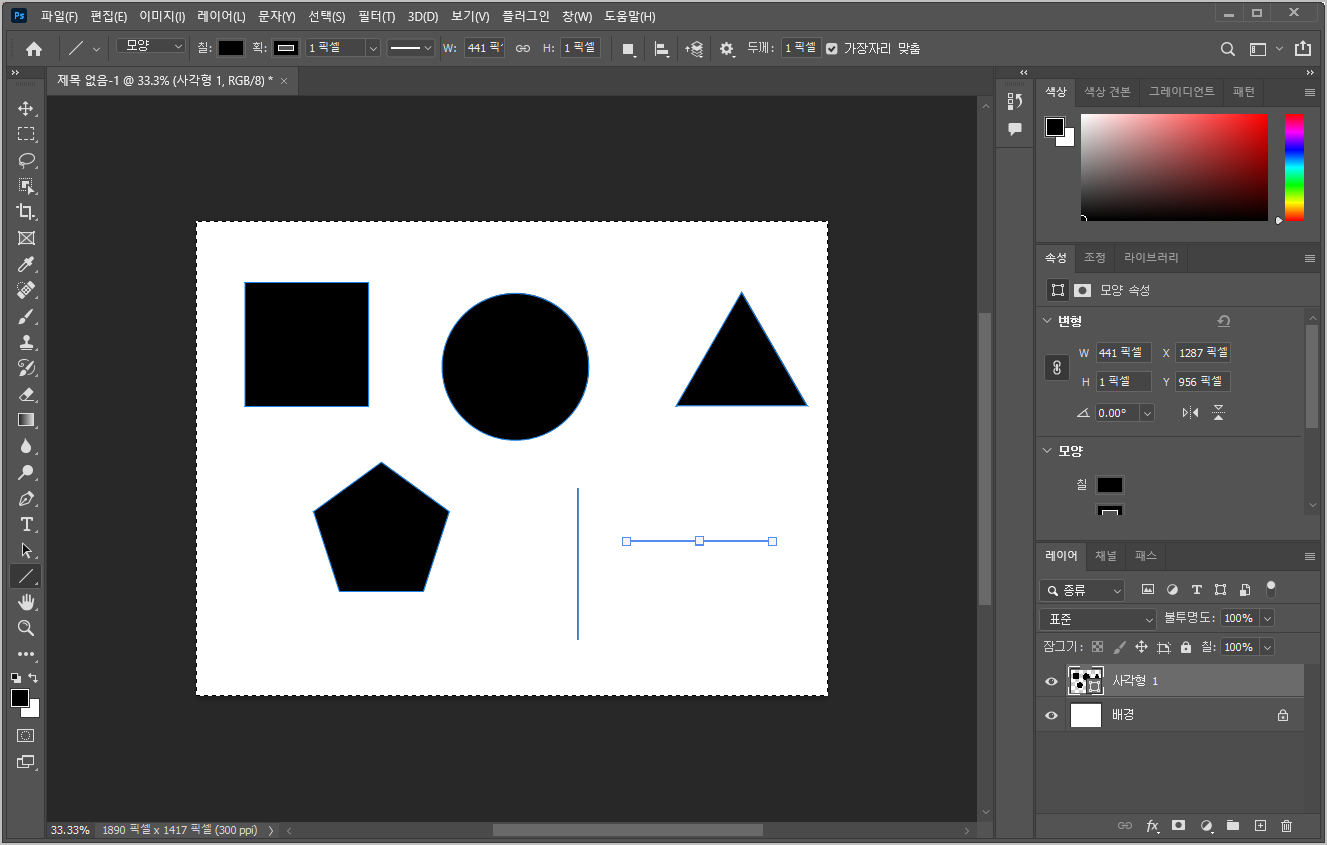Viewport: 1327px width, 845px height.
Task: Create a new group folder icon
Action: (x=1233, y=826)
